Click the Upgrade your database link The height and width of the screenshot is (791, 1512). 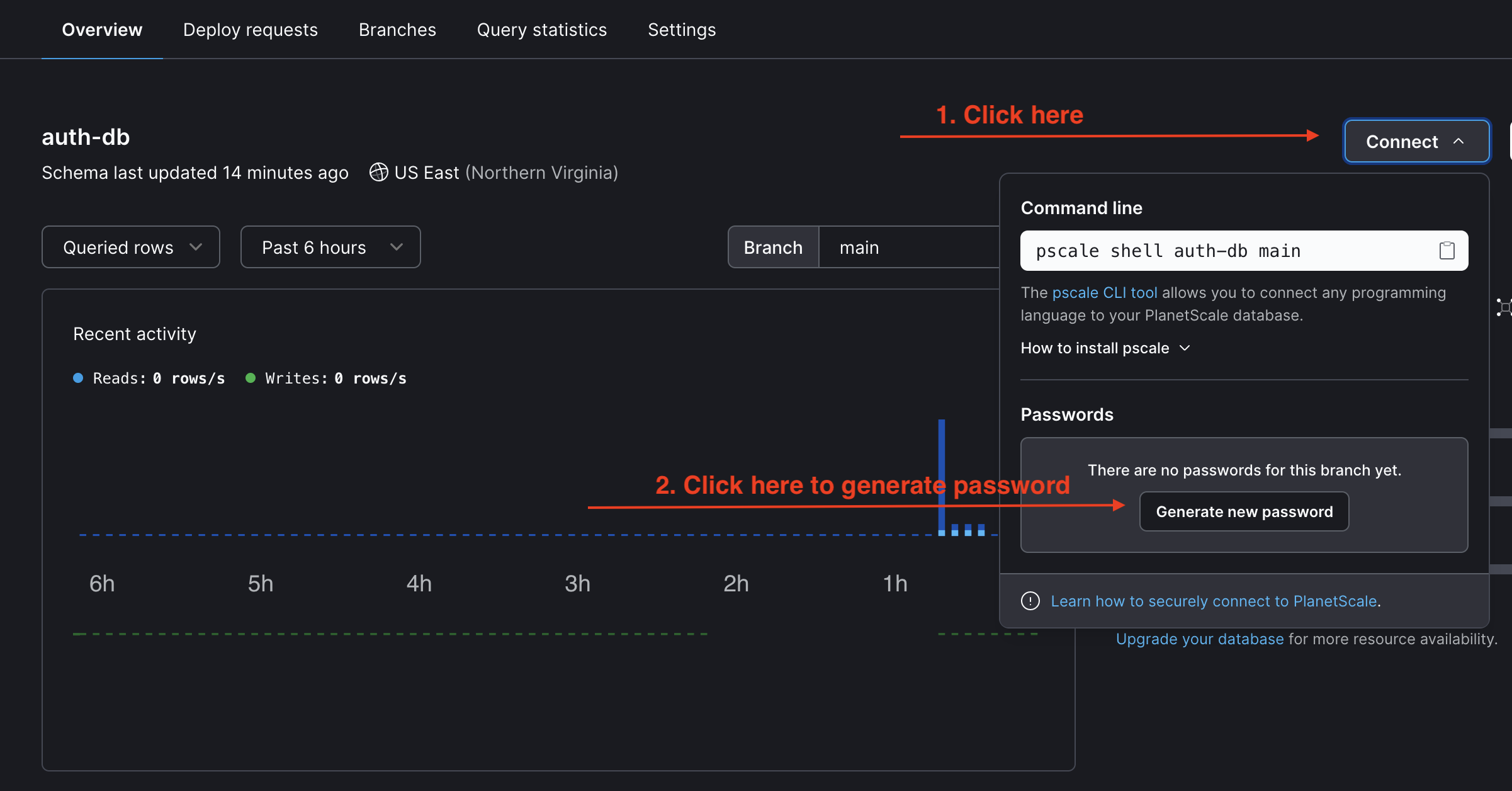1200,640
